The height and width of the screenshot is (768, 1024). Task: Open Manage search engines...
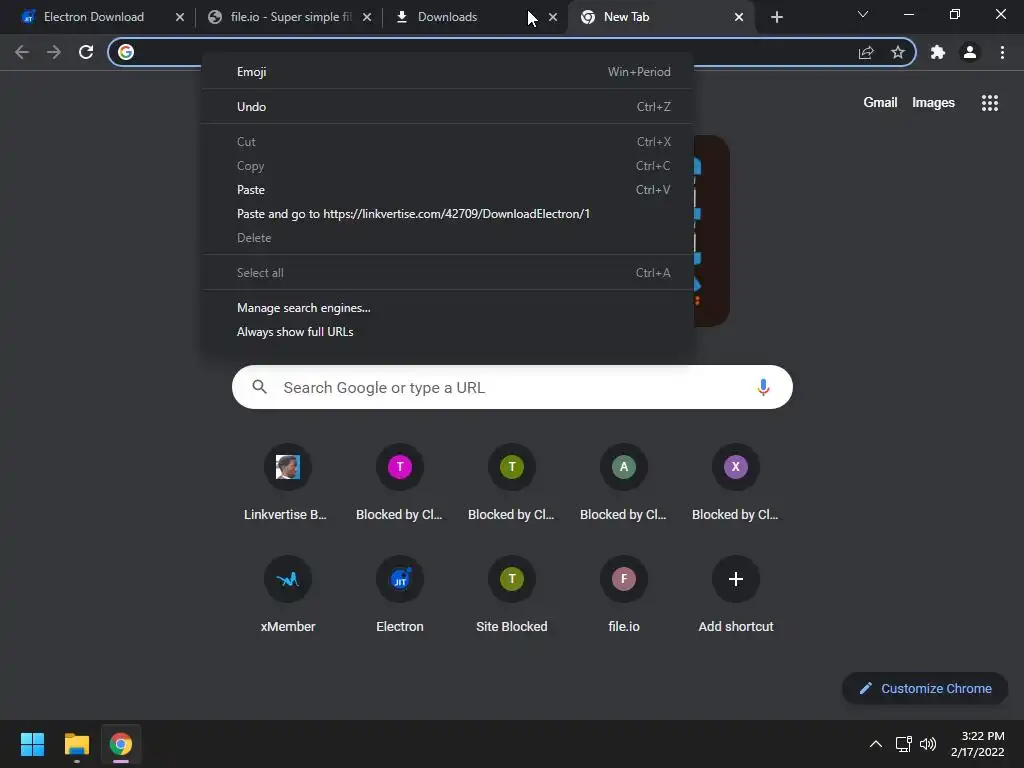coord(447,308)
